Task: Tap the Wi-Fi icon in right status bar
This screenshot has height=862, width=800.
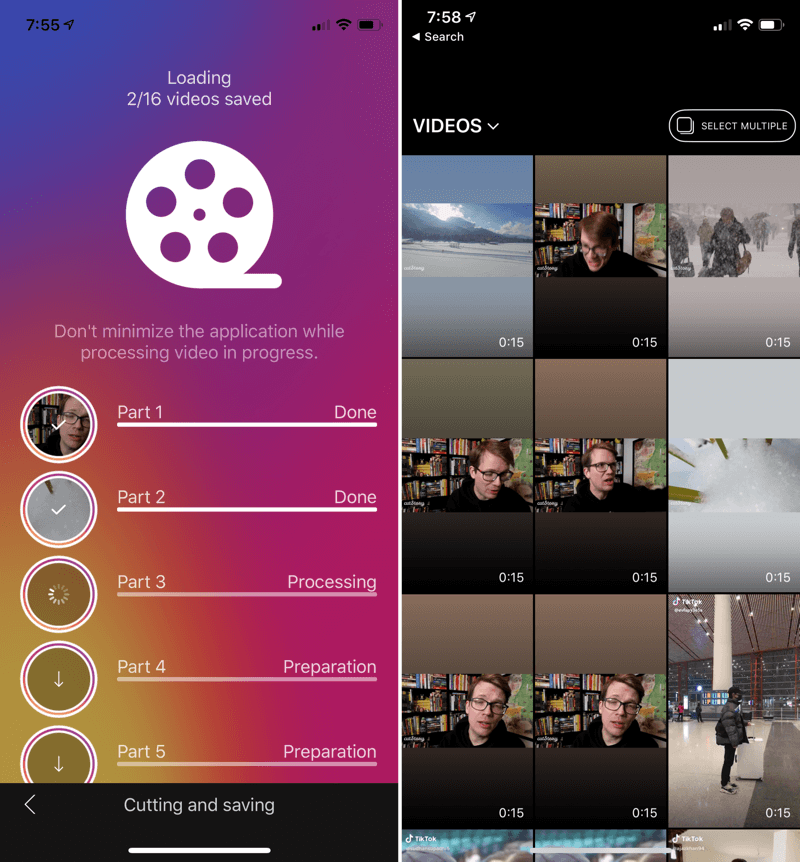Action: pos(745,24)
